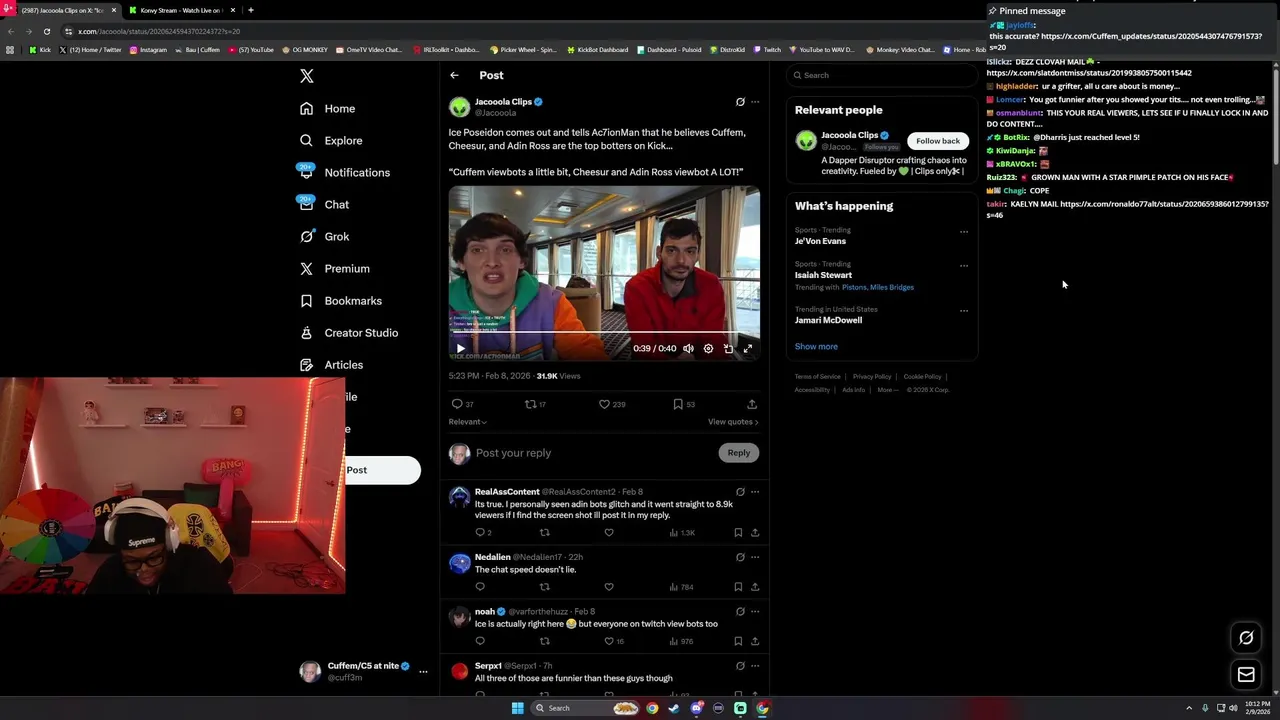Open the Bookmarks page

coord(341,301)
